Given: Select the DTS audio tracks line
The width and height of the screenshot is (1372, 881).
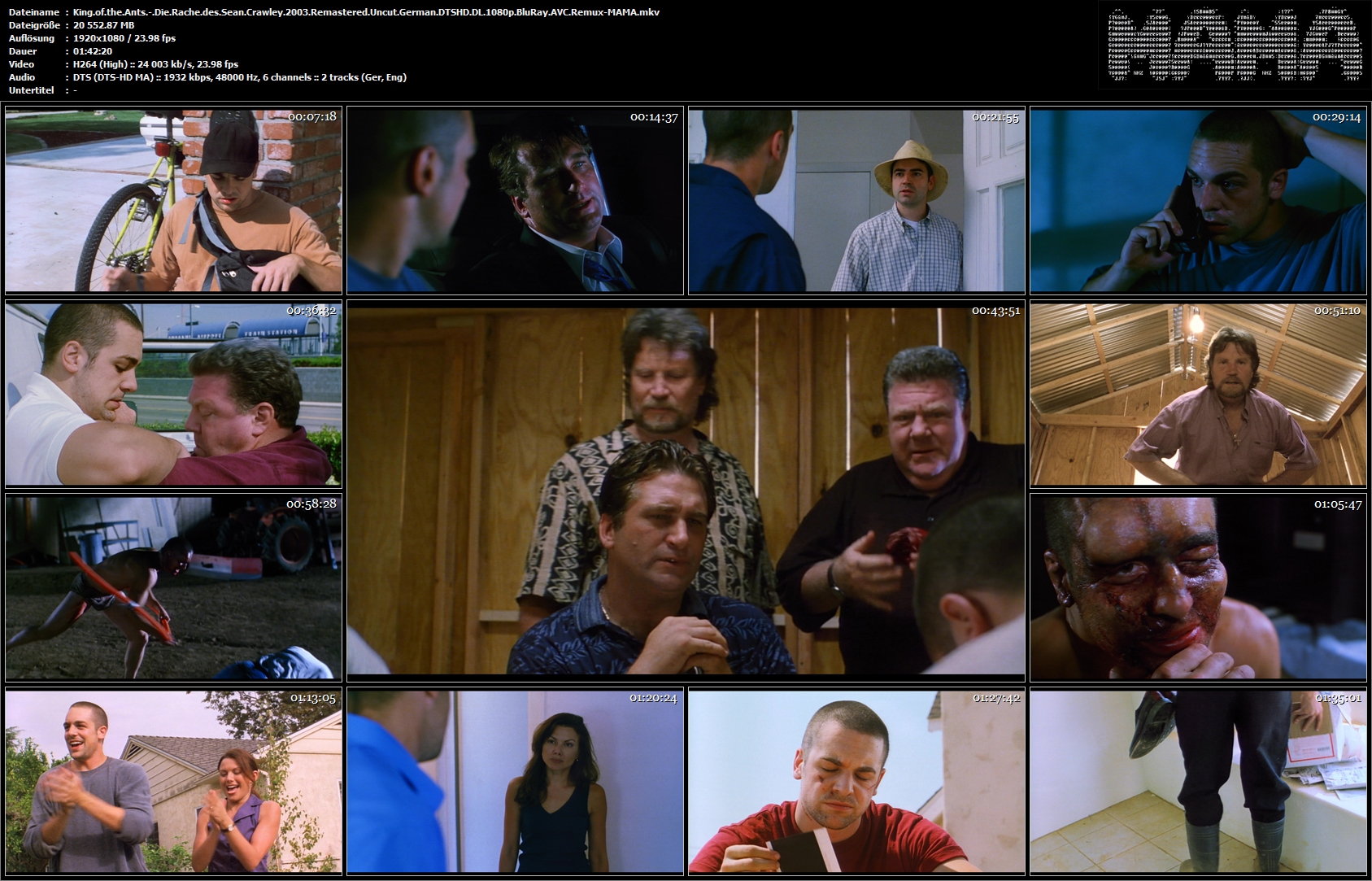Looking at the screenshot, I should pyautogui.click(x=240, y=77).
